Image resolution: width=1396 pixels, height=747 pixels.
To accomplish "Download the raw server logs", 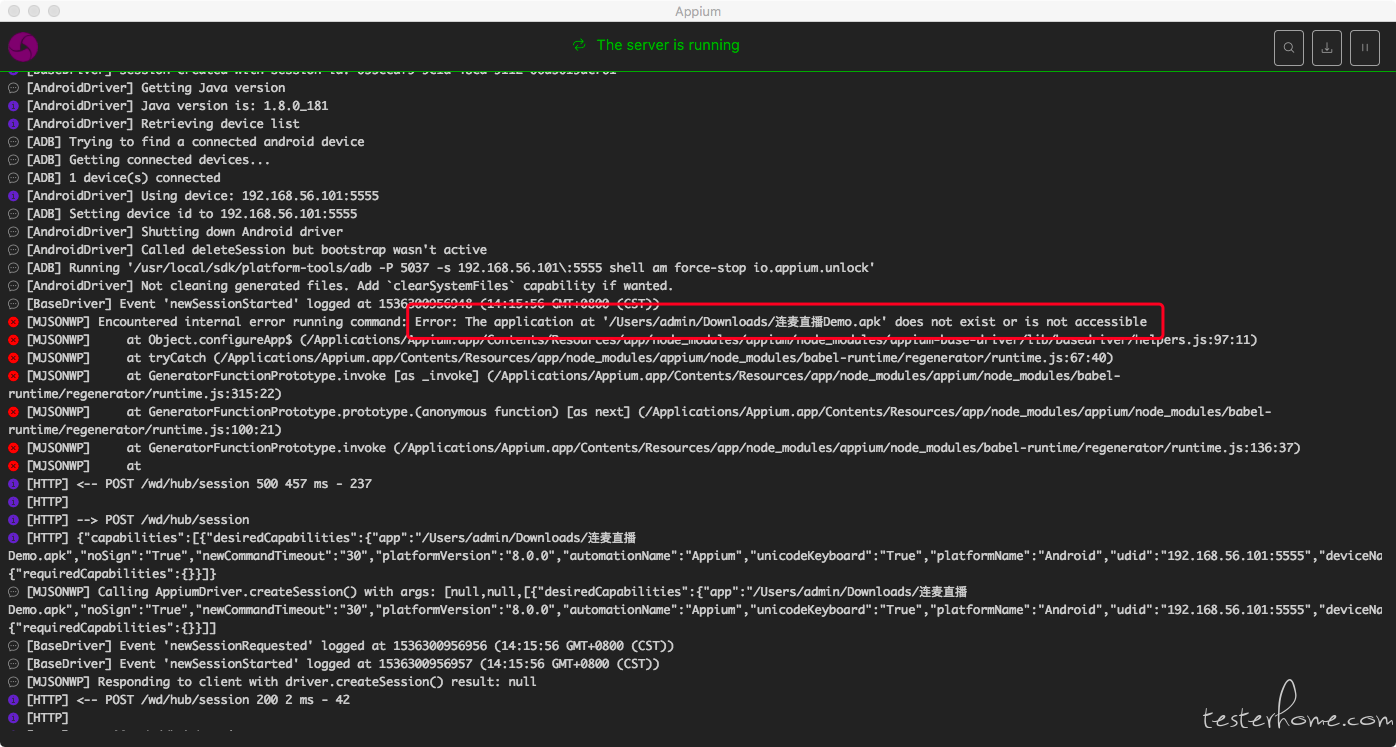I will coord(1327,47).
